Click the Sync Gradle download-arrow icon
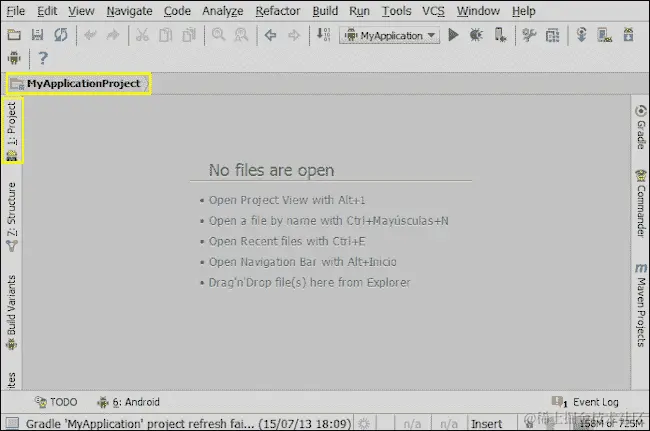The height and width of the screenshot is (431, 650). coord(582,35)
